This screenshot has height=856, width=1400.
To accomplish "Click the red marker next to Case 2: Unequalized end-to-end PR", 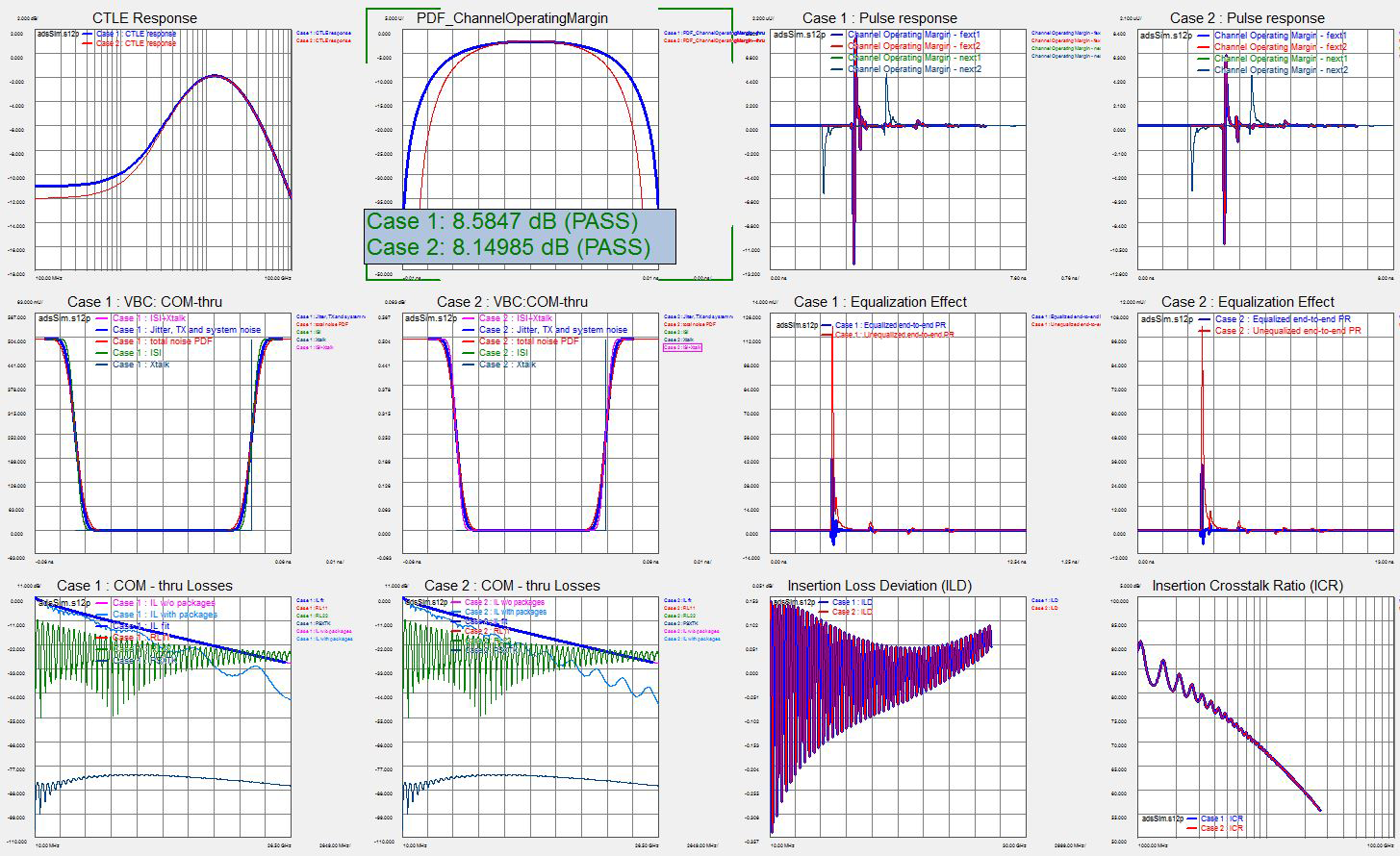I will pyautogui.click(x=1203, y=333).
